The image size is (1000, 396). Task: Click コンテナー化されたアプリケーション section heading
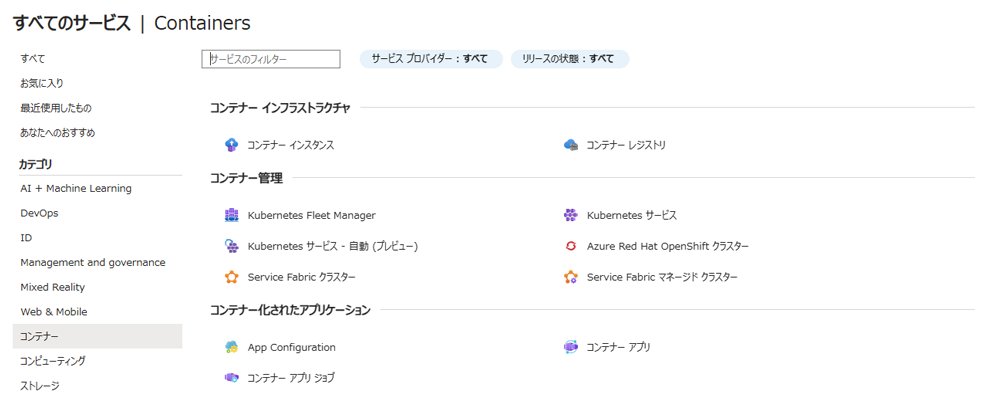[290, 311]
